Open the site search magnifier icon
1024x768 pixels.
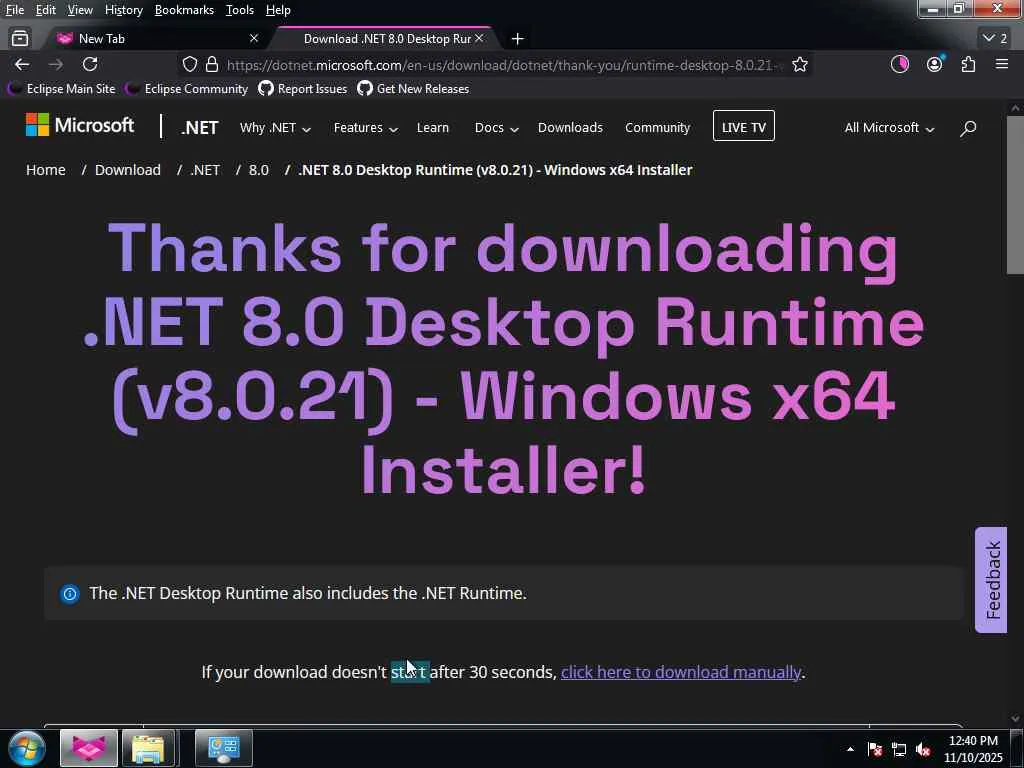968,128
